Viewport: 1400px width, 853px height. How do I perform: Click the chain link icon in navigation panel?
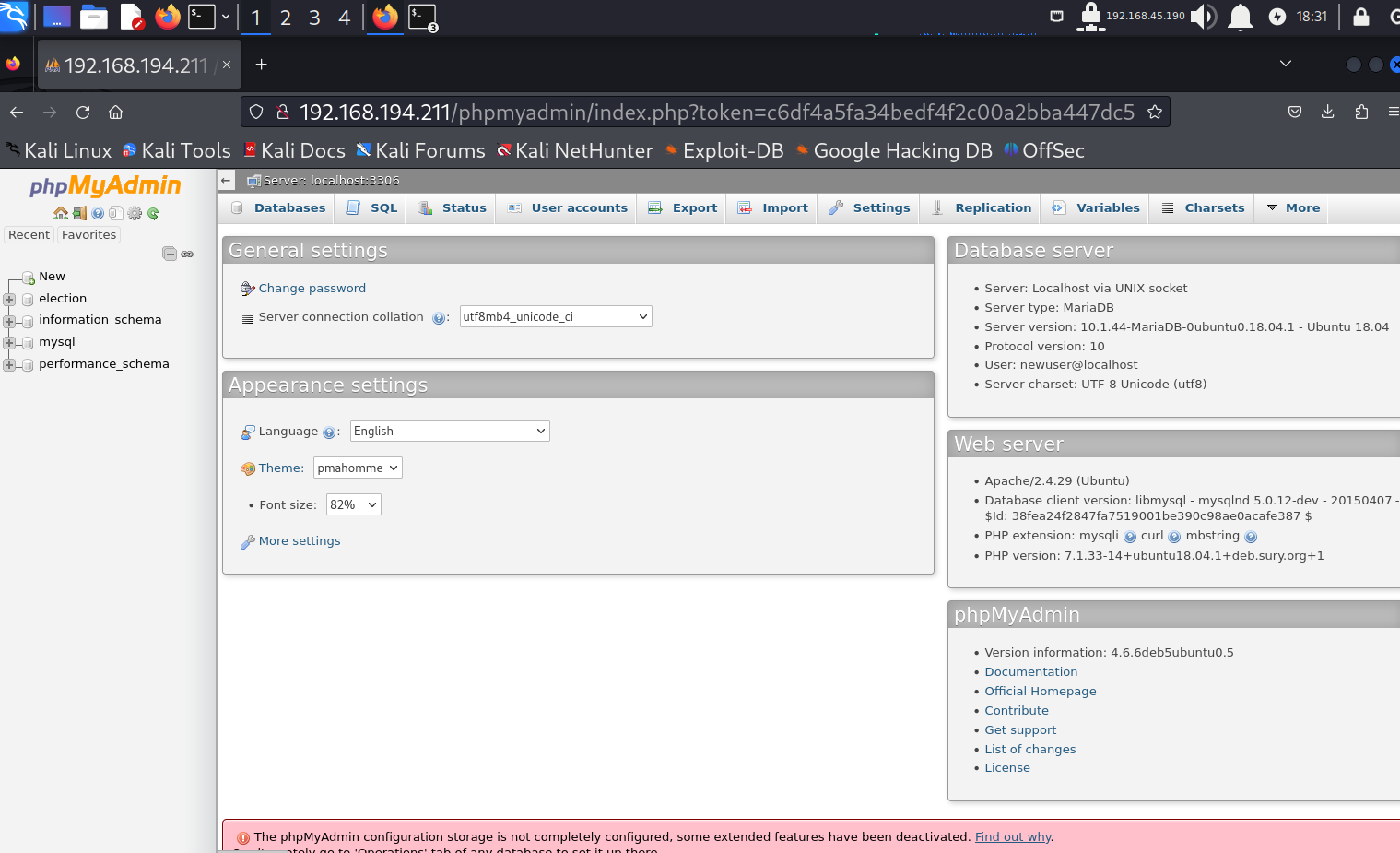pyautogui.click(x=187, y=254)
